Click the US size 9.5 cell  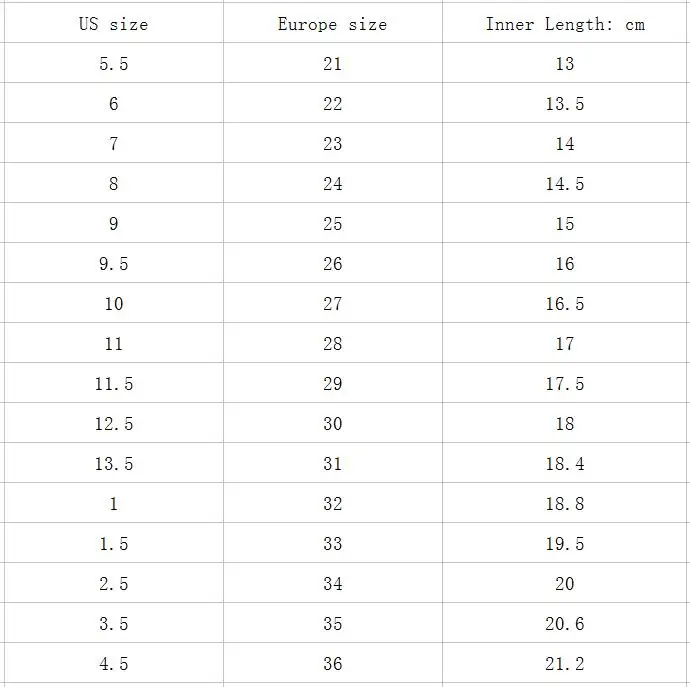pos(114,263)
